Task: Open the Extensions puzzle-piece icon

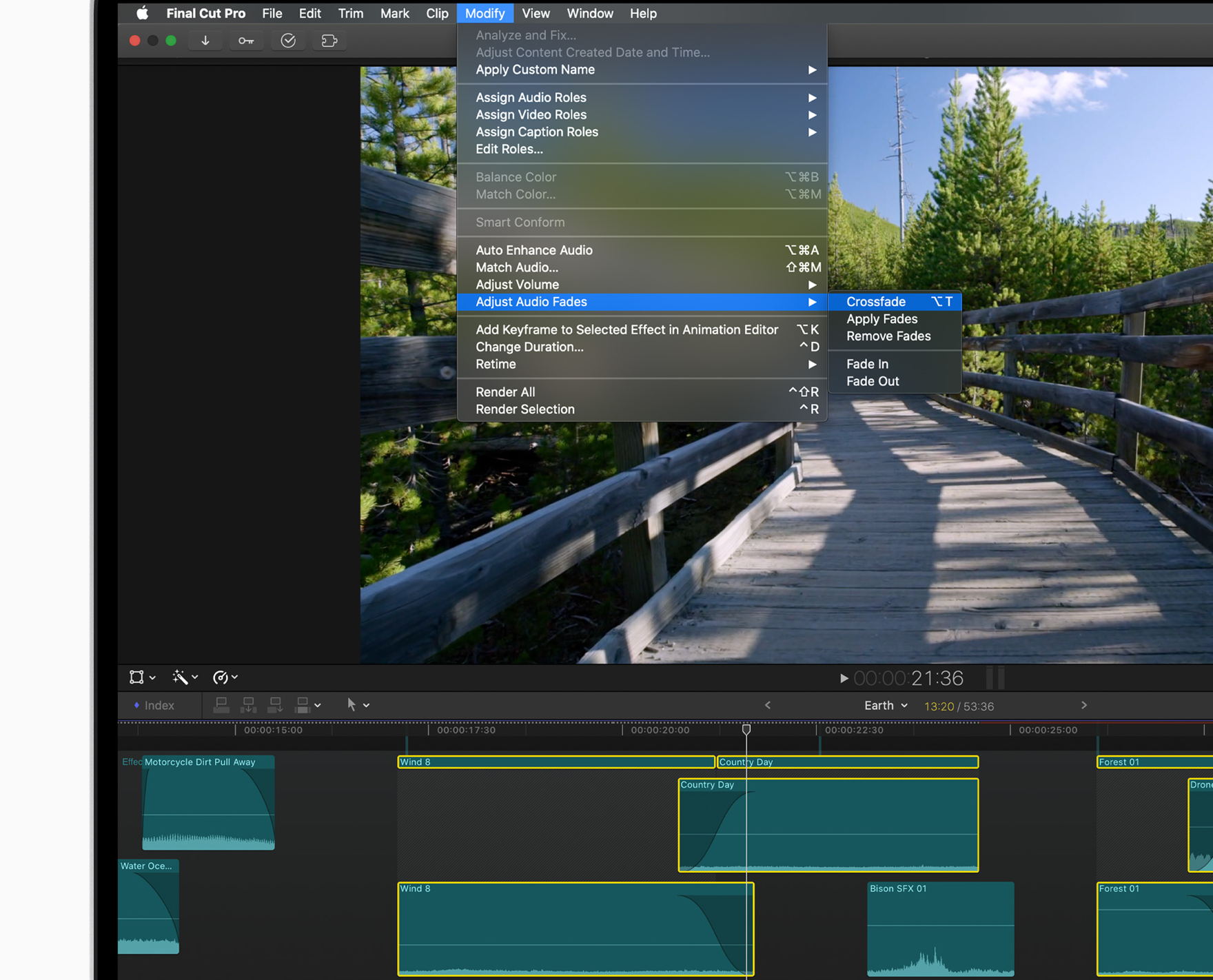Action: pos(329,41)
